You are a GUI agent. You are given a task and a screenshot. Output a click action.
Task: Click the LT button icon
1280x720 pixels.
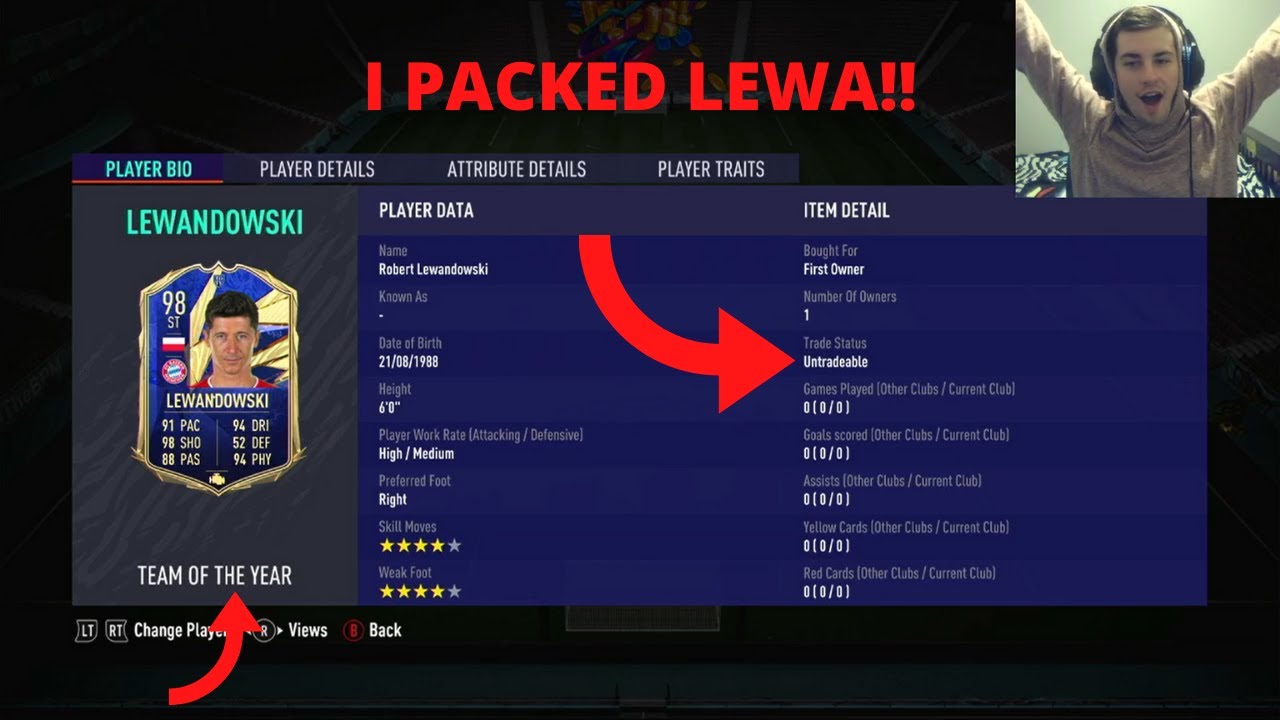87,631
